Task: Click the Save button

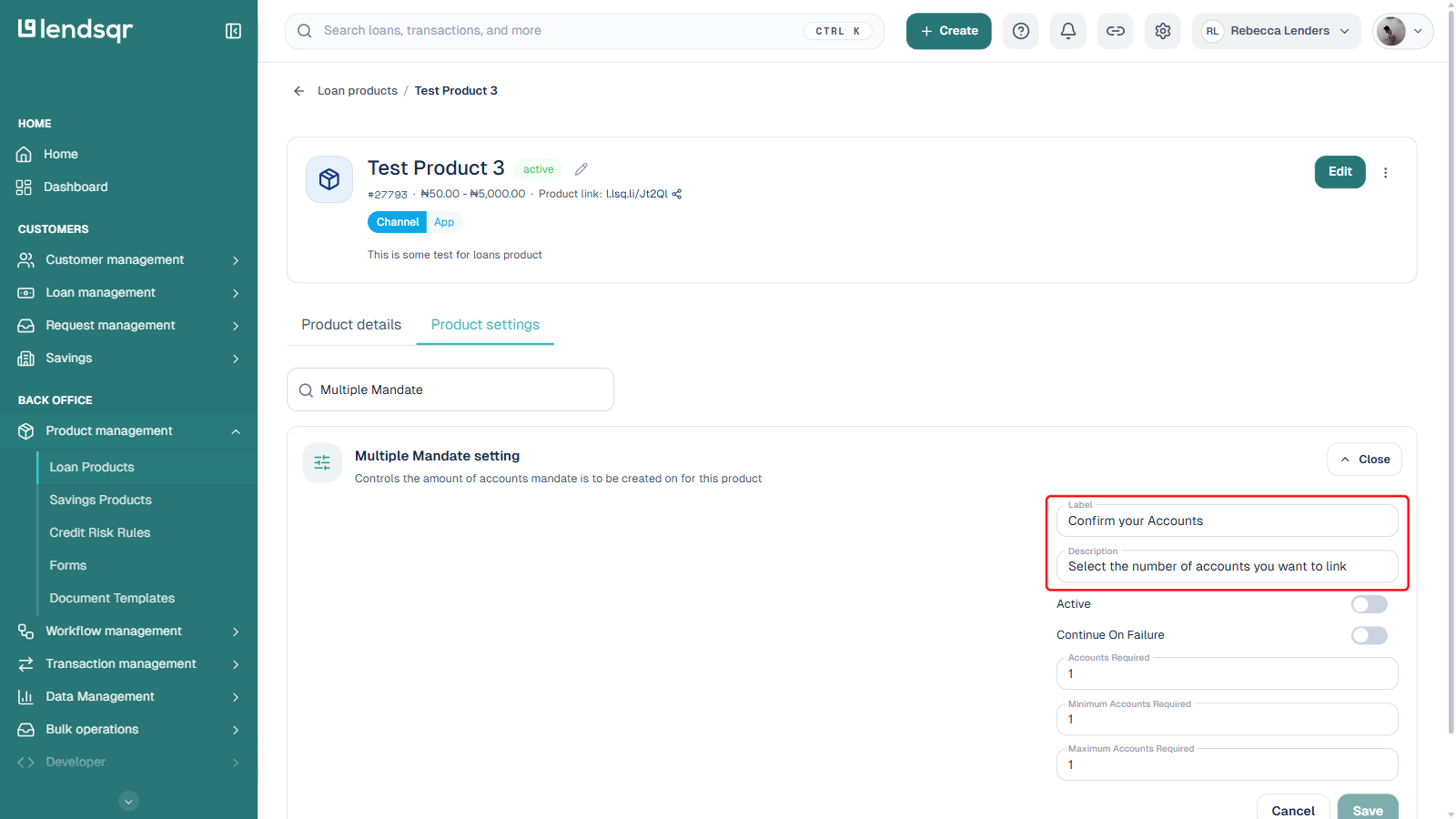Action: [x=1368, y=810]
